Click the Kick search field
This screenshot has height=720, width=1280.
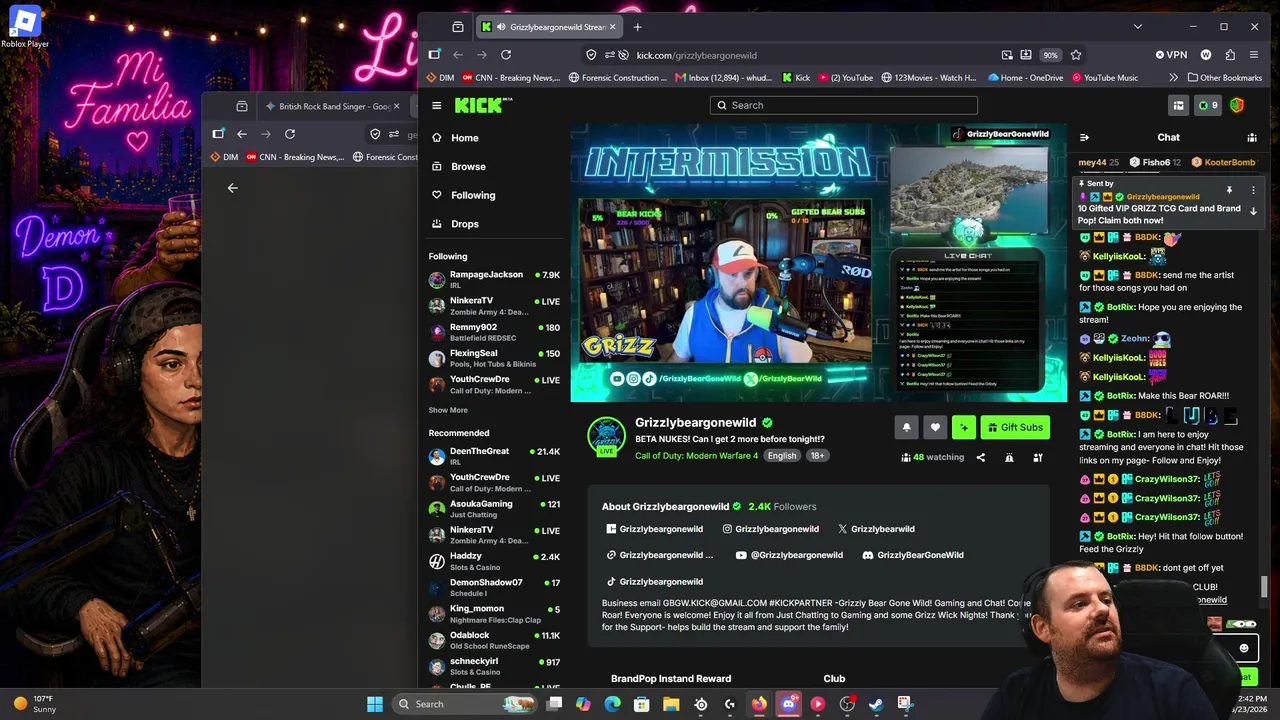(843, 105)
